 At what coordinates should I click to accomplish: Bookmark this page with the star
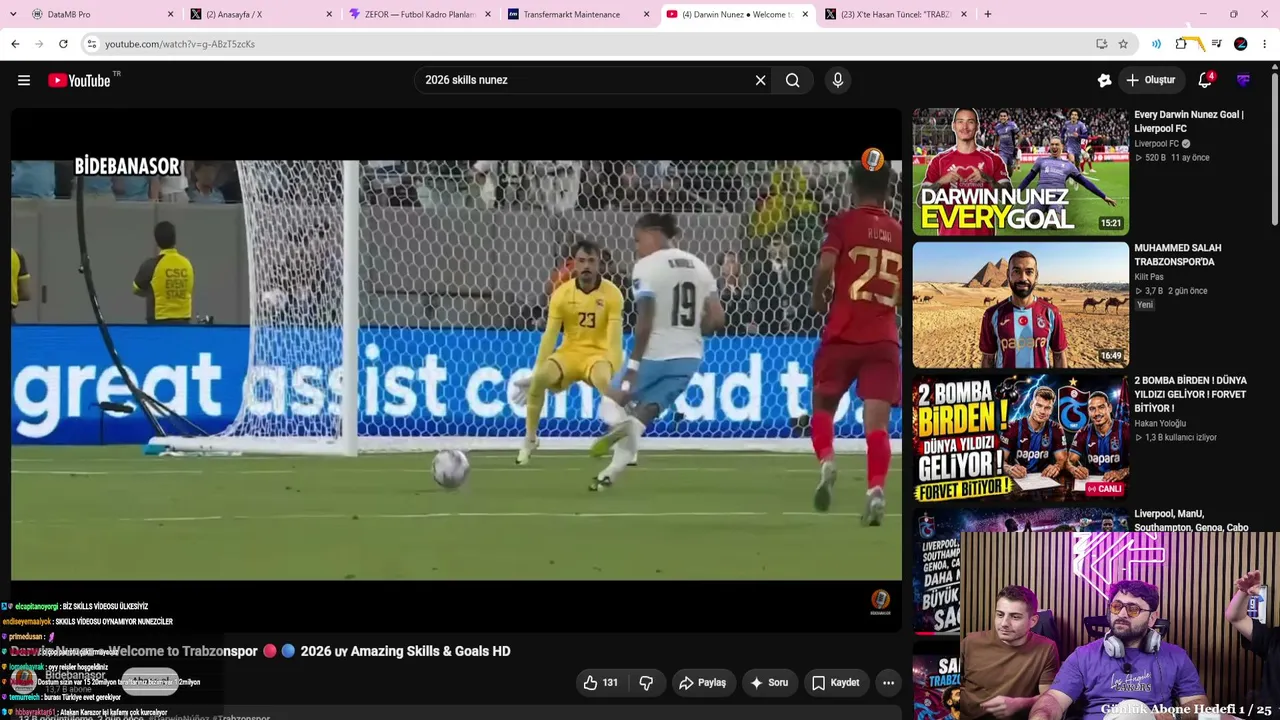coord(1123,44)
